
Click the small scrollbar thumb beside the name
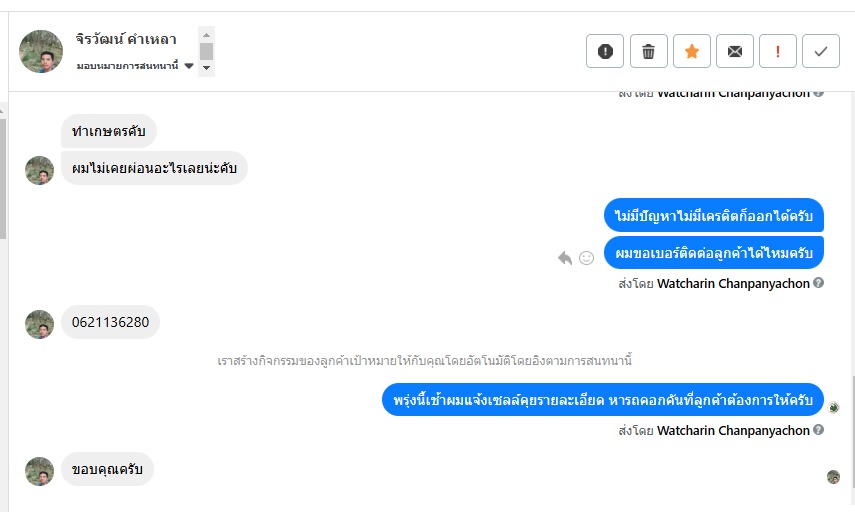pyautogui.click(x=206, y=50)
